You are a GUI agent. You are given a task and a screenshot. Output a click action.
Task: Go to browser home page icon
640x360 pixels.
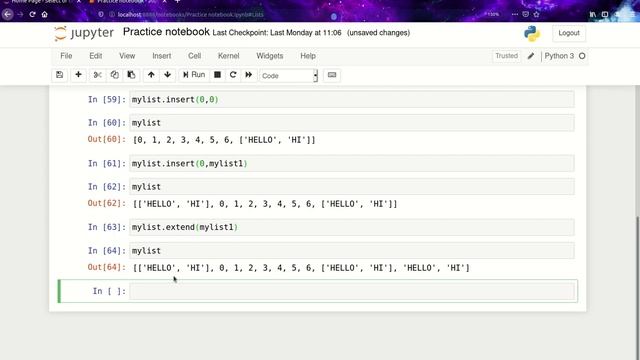tap(44, 14)
